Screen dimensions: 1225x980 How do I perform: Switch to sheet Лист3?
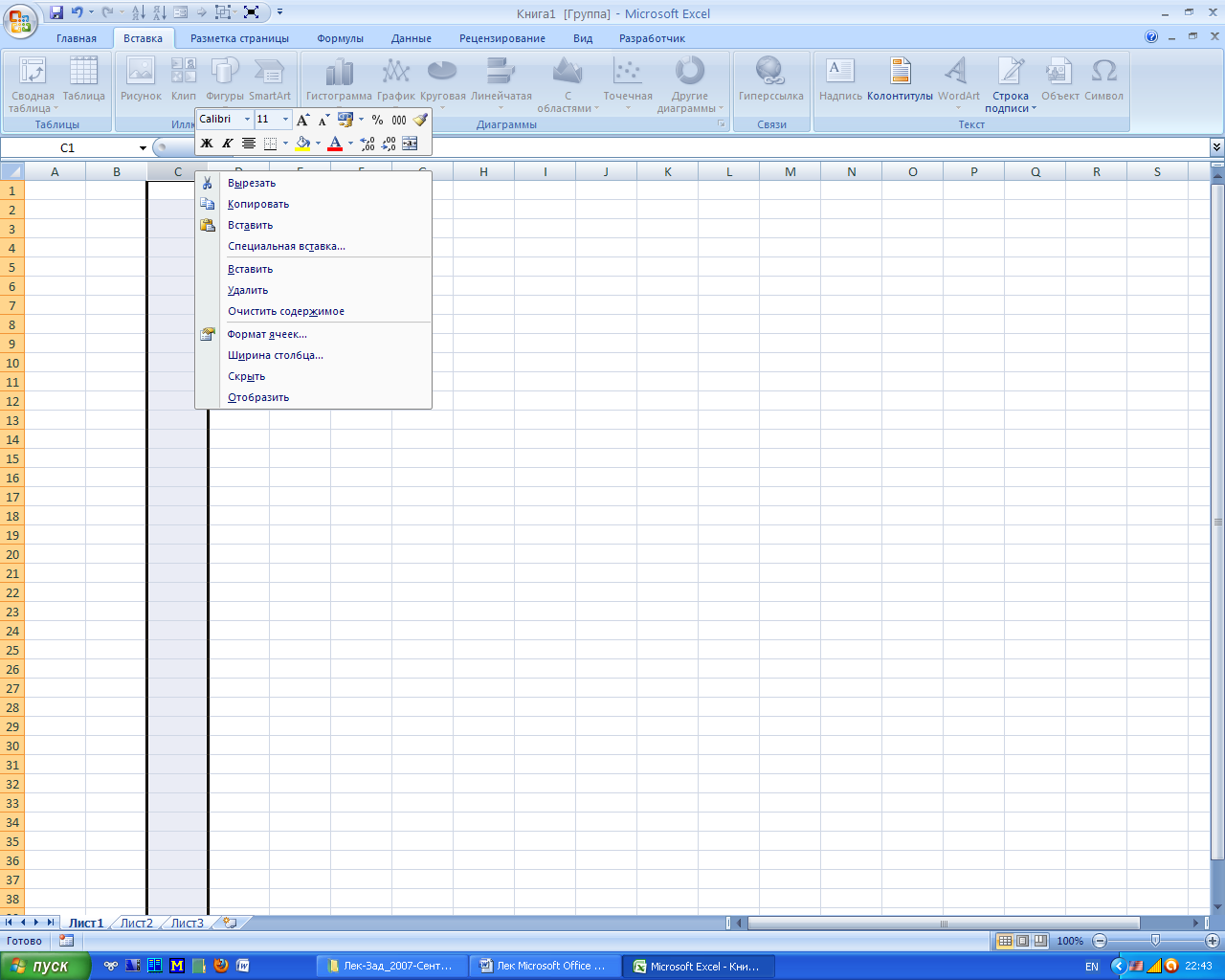point(188,924)
